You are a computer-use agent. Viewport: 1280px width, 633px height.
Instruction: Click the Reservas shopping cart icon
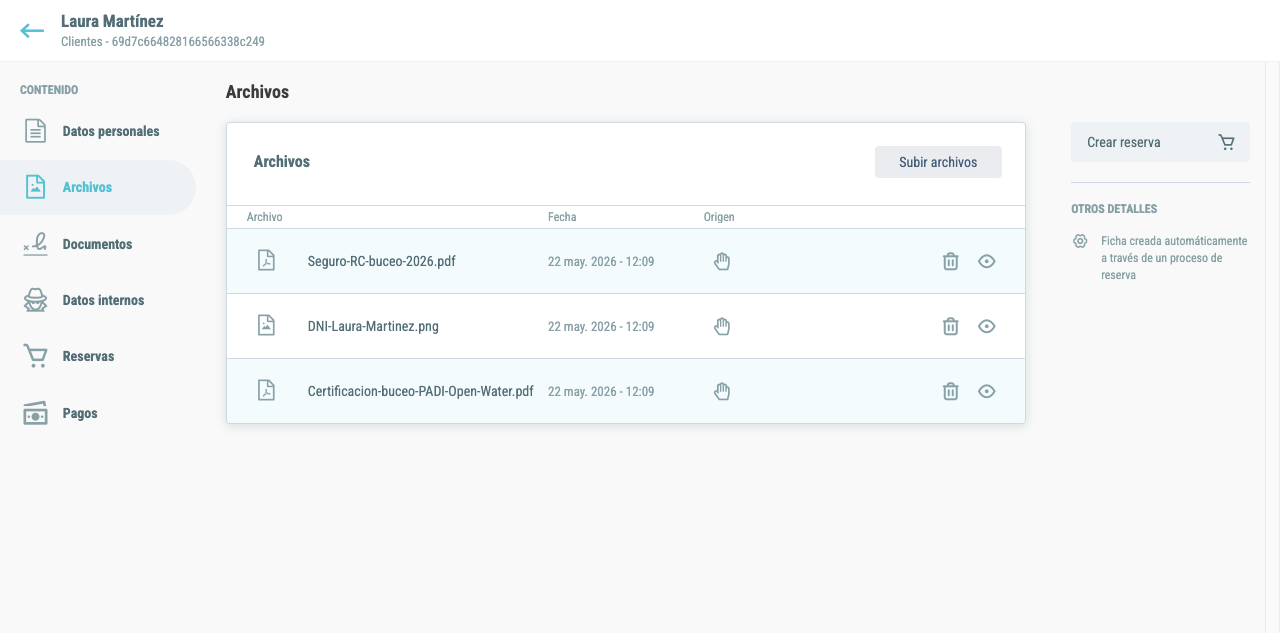tap(35, 356)
